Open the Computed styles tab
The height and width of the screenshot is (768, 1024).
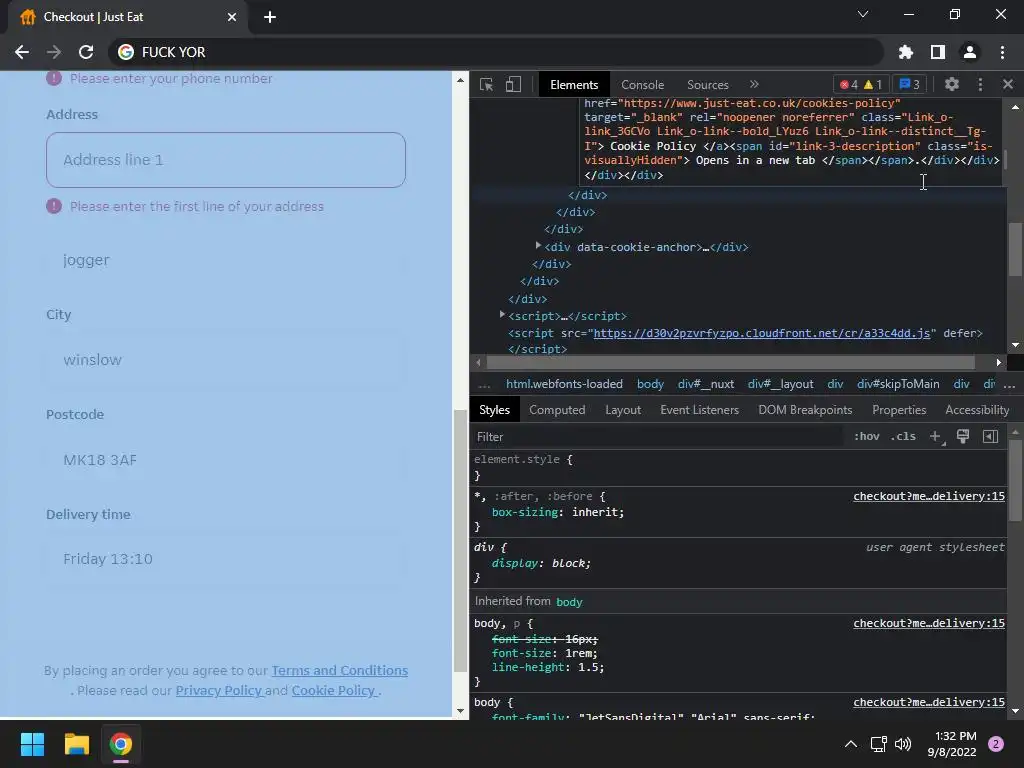(x=557, y=410)
